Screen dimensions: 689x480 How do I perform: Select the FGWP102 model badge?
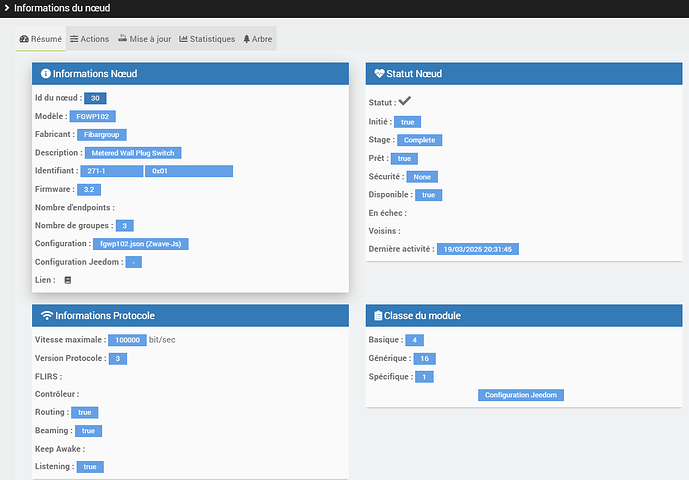click(93, 116)
